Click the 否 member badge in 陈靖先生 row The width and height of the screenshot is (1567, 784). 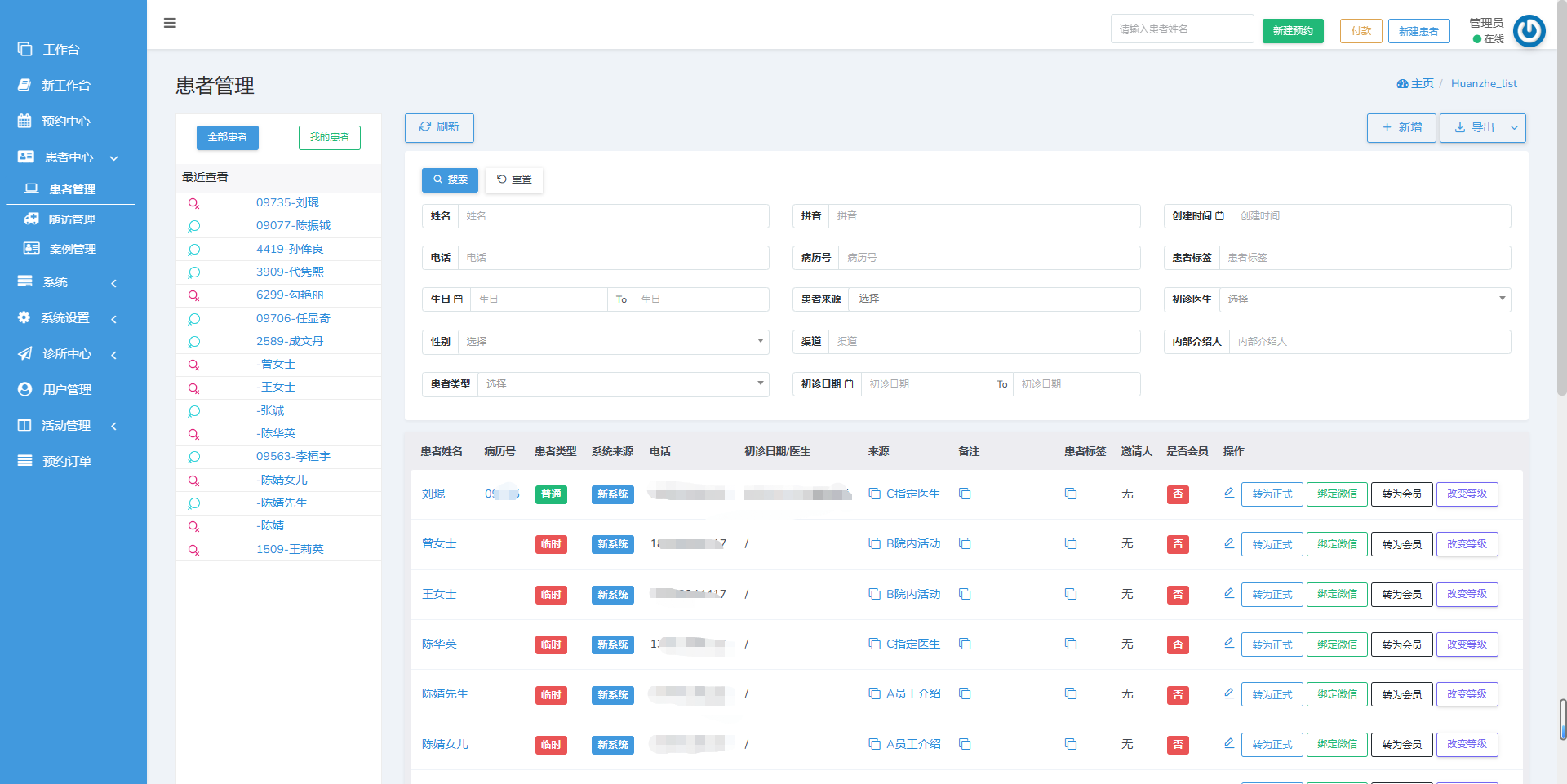[x=1178, y=695]
